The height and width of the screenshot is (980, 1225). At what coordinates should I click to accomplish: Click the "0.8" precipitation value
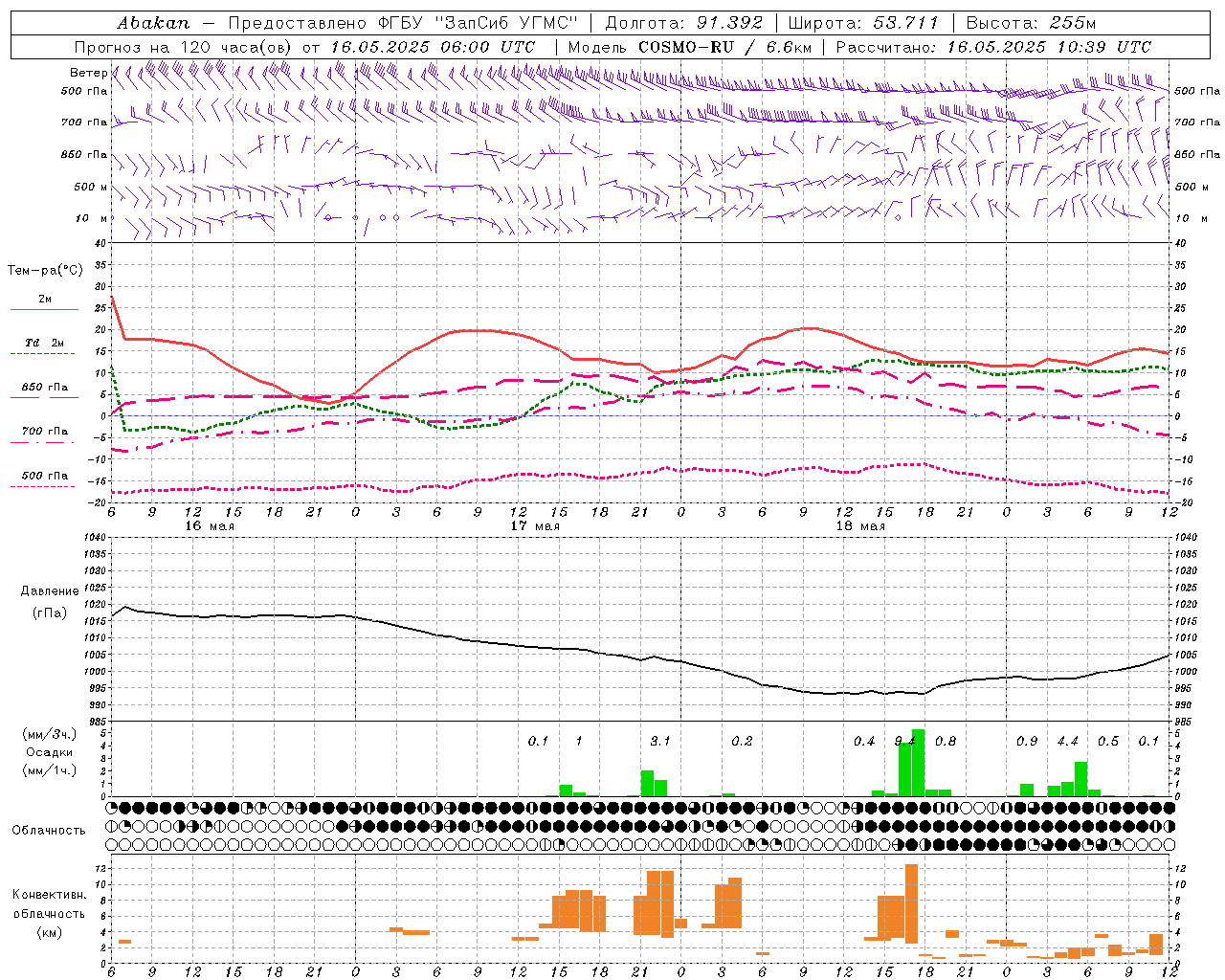pyautogui.click(x=946, y=742)
